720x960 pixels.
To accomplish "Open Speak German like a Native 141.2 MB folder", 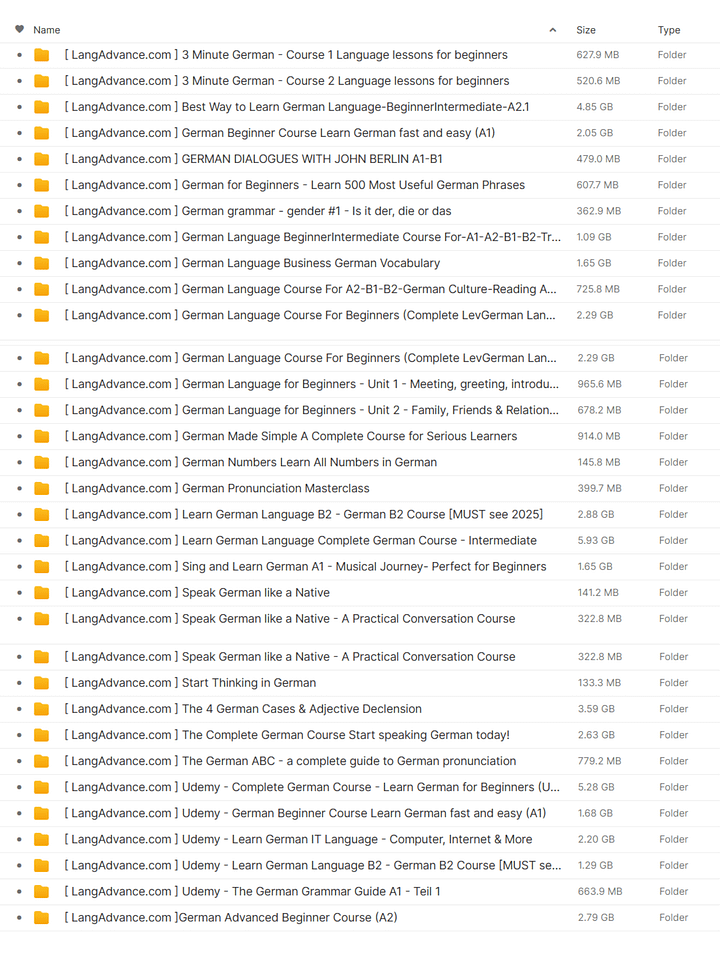I will coord(197,593).
